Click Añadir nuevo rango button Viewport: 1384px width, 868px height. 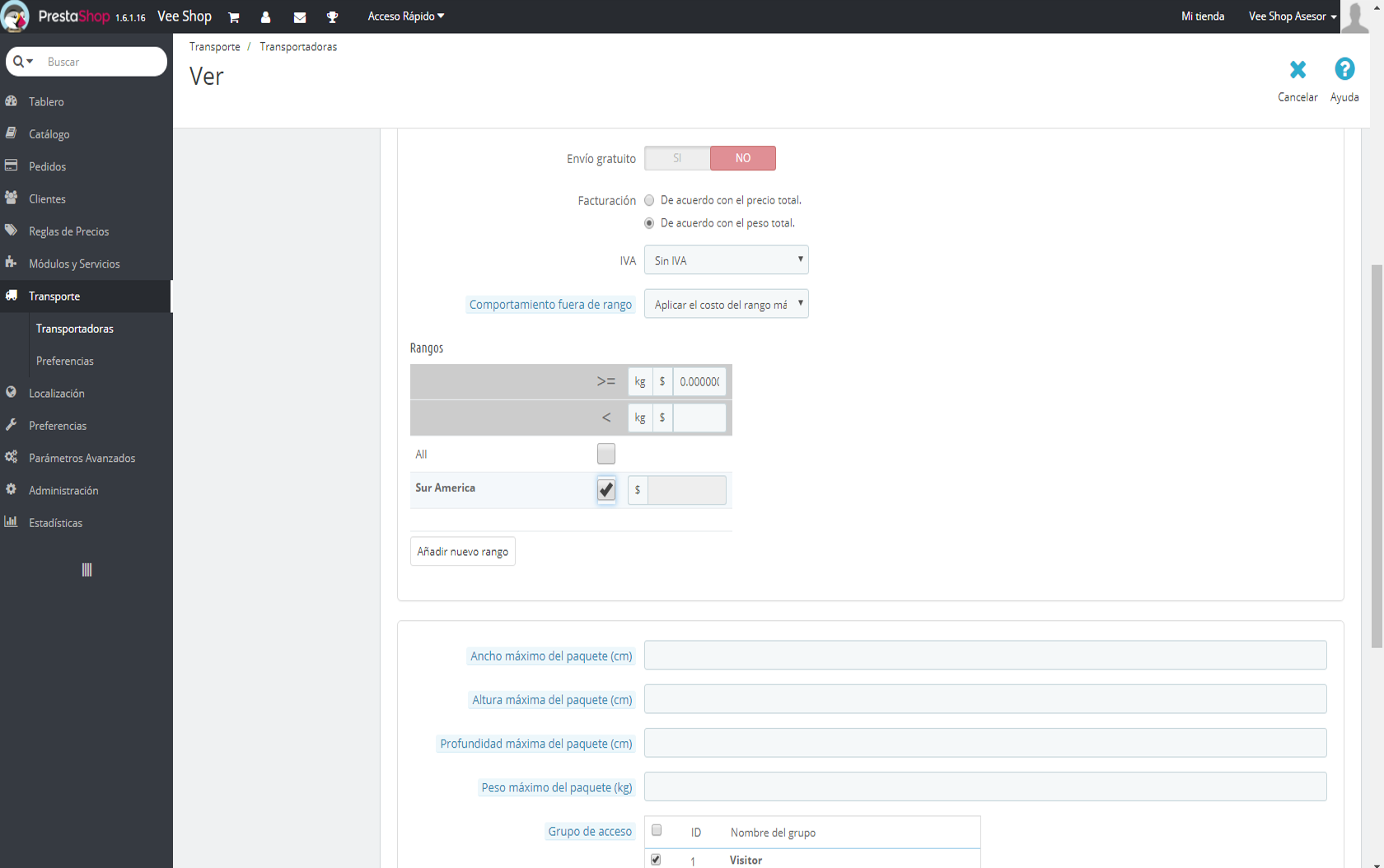point(462,552)
